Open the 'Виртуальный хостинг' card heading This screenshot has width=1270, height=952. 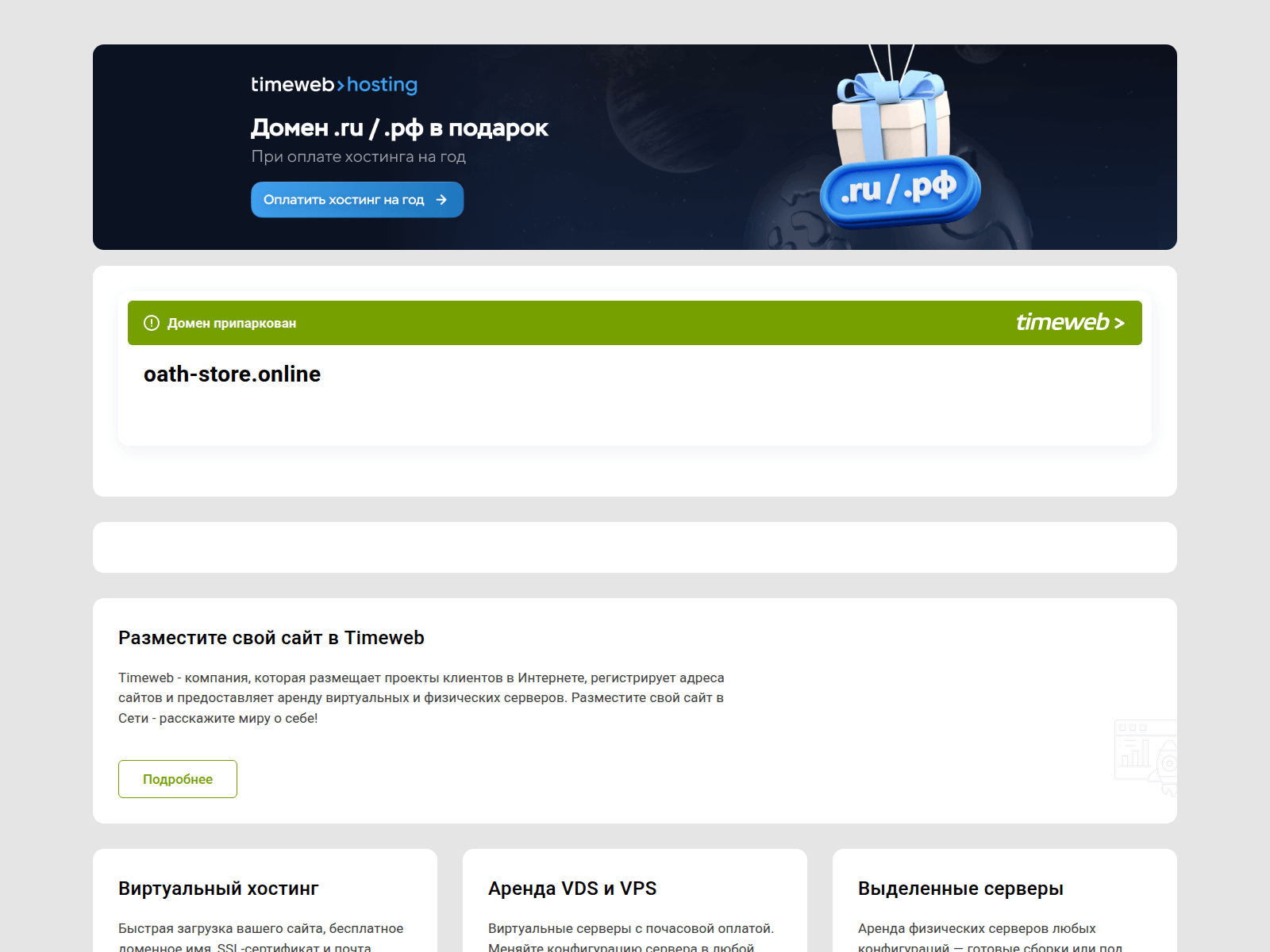tap(218, 889)
